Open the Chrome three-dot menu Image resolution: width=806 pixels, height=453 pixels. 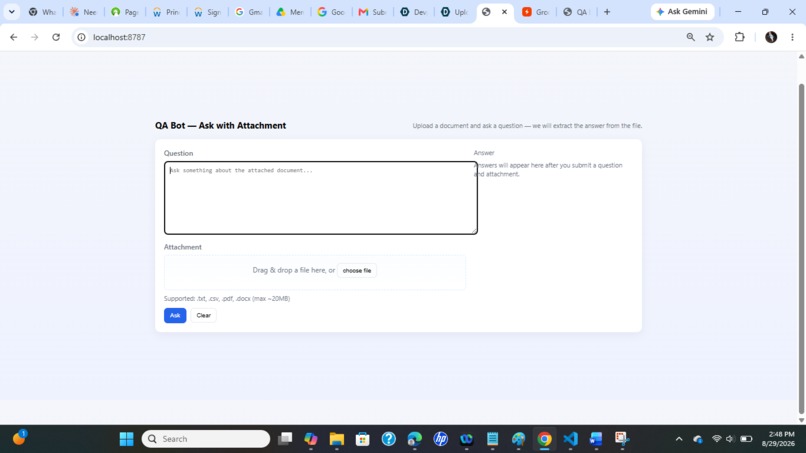(792, 37)
